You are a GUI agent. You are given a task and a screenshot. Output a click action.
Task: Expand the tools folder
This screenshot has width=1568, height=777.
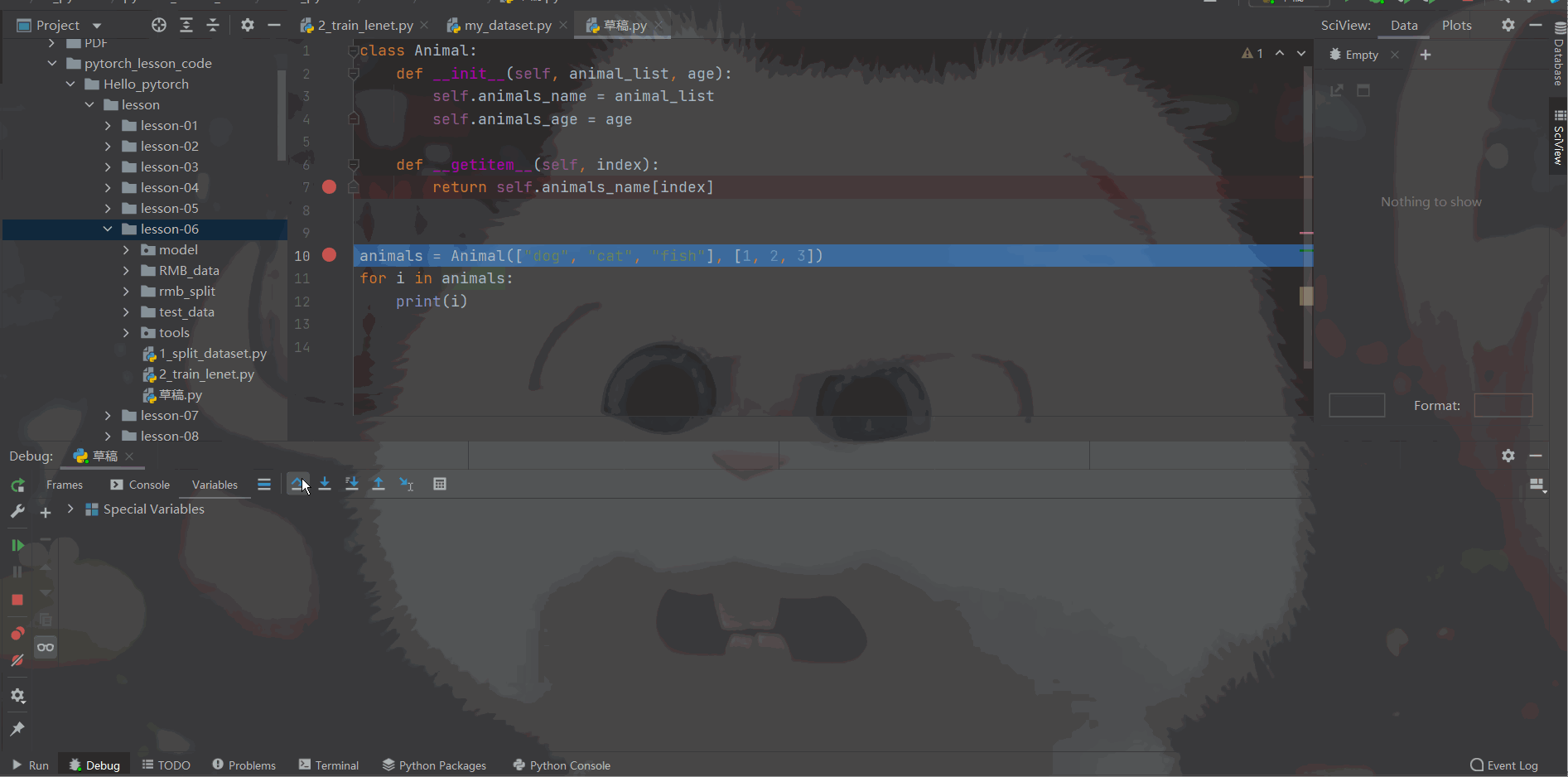point(126,332)
